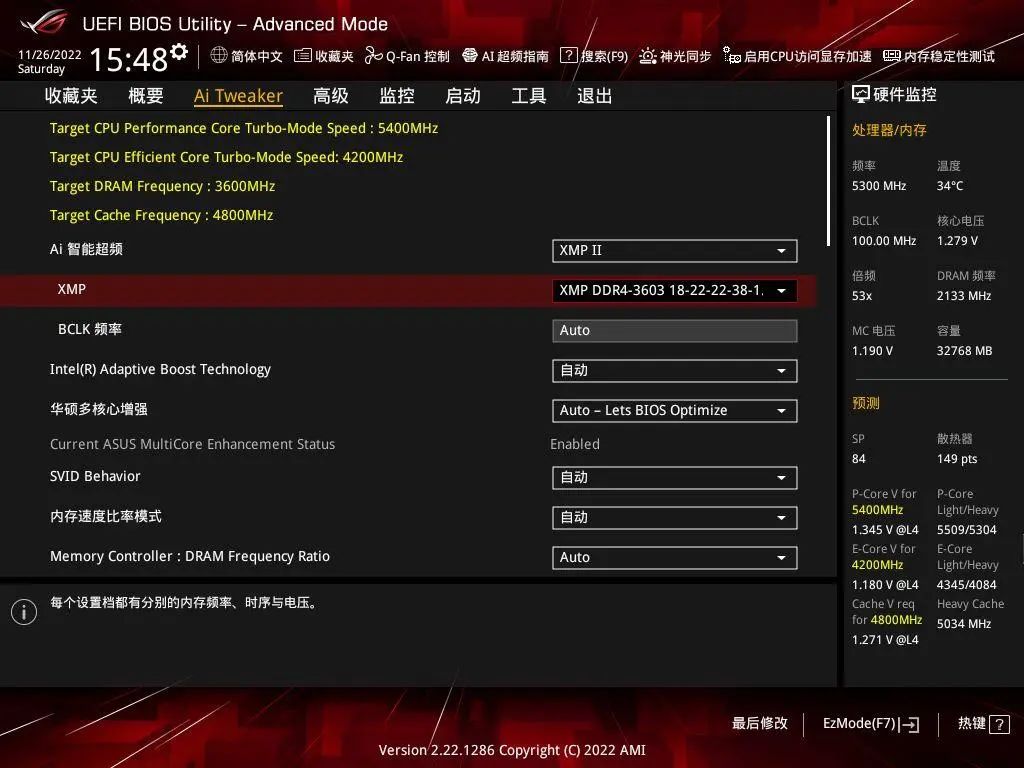Open the Ai 智能超频 XMP II dropdown
This screenshot has width=1024, height=768.
point(675,251)
